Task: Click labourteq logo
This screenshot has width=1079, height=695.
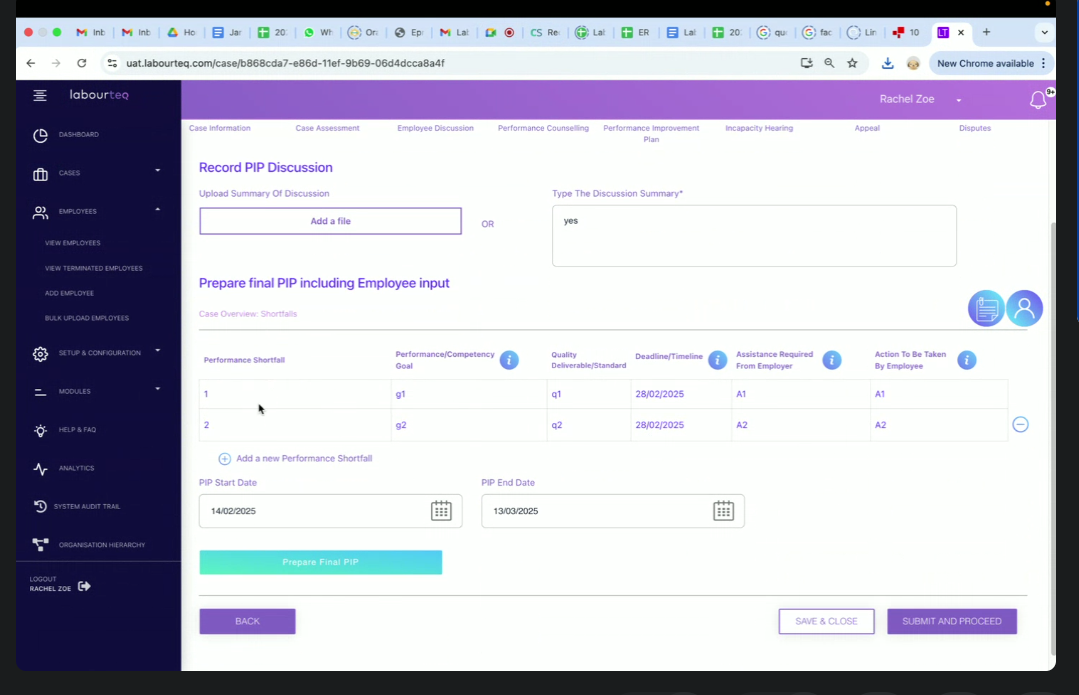Action: pyautogui.click(x=99, y=95)
